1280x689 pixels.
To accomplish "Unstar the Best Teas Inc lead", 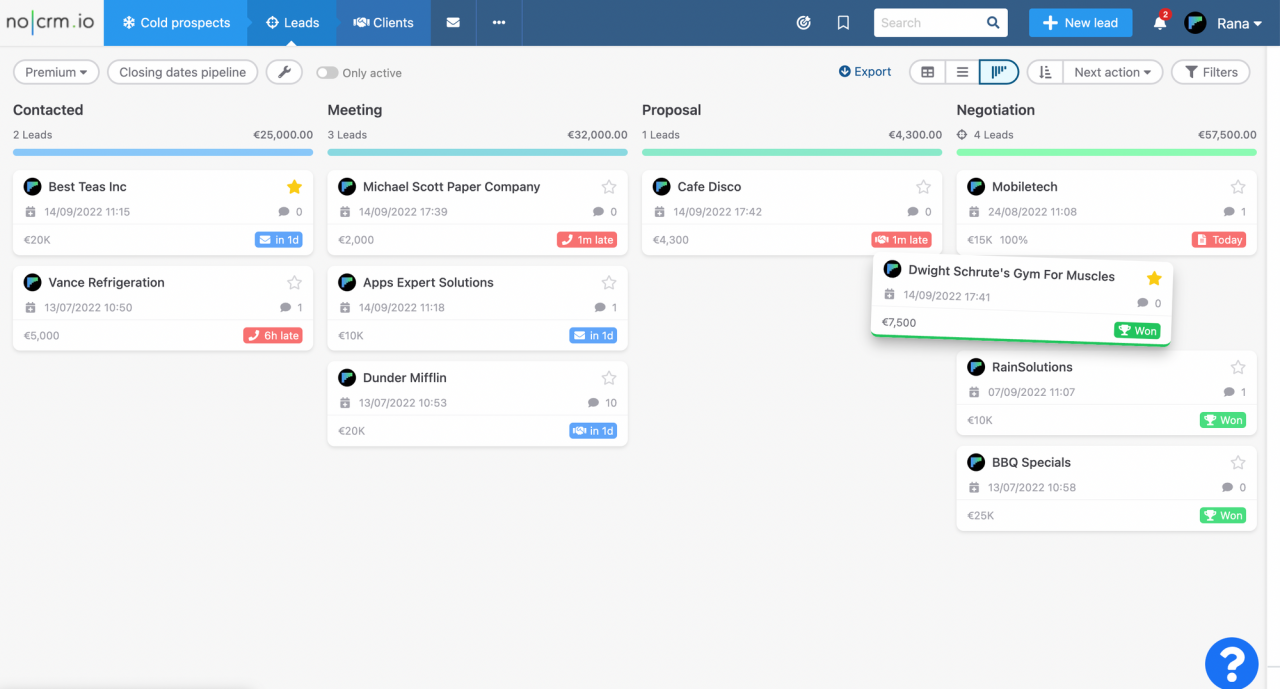I will [293, 186].
